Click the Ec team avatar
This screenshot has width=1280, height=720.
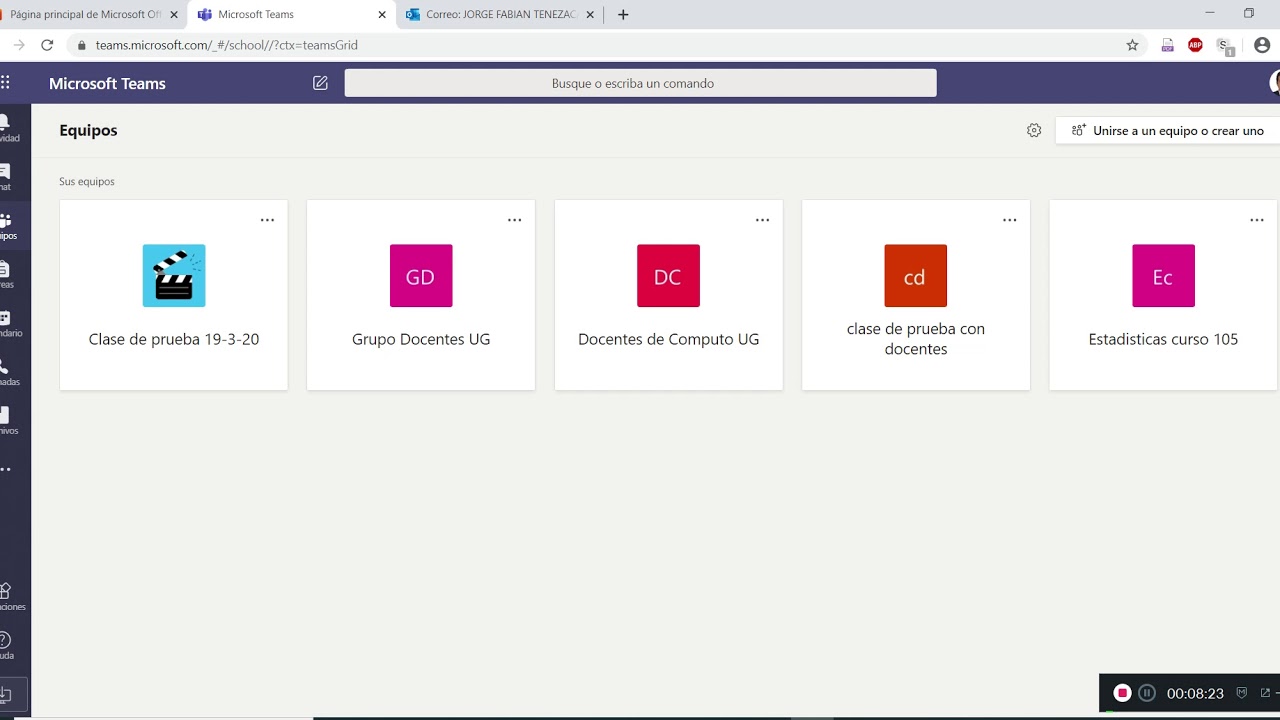click(1163, 275)
